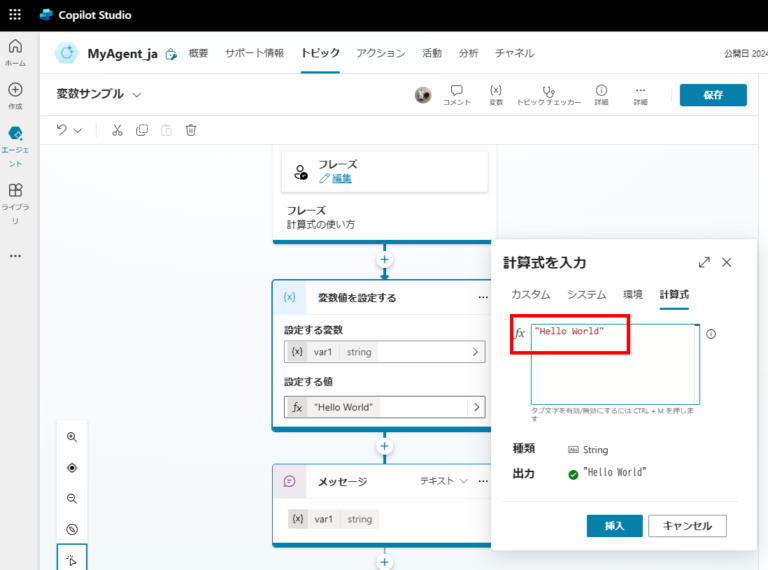The image size is (768, 570).
Task: Click the 挿入 insert button
Action: [613, 525]
